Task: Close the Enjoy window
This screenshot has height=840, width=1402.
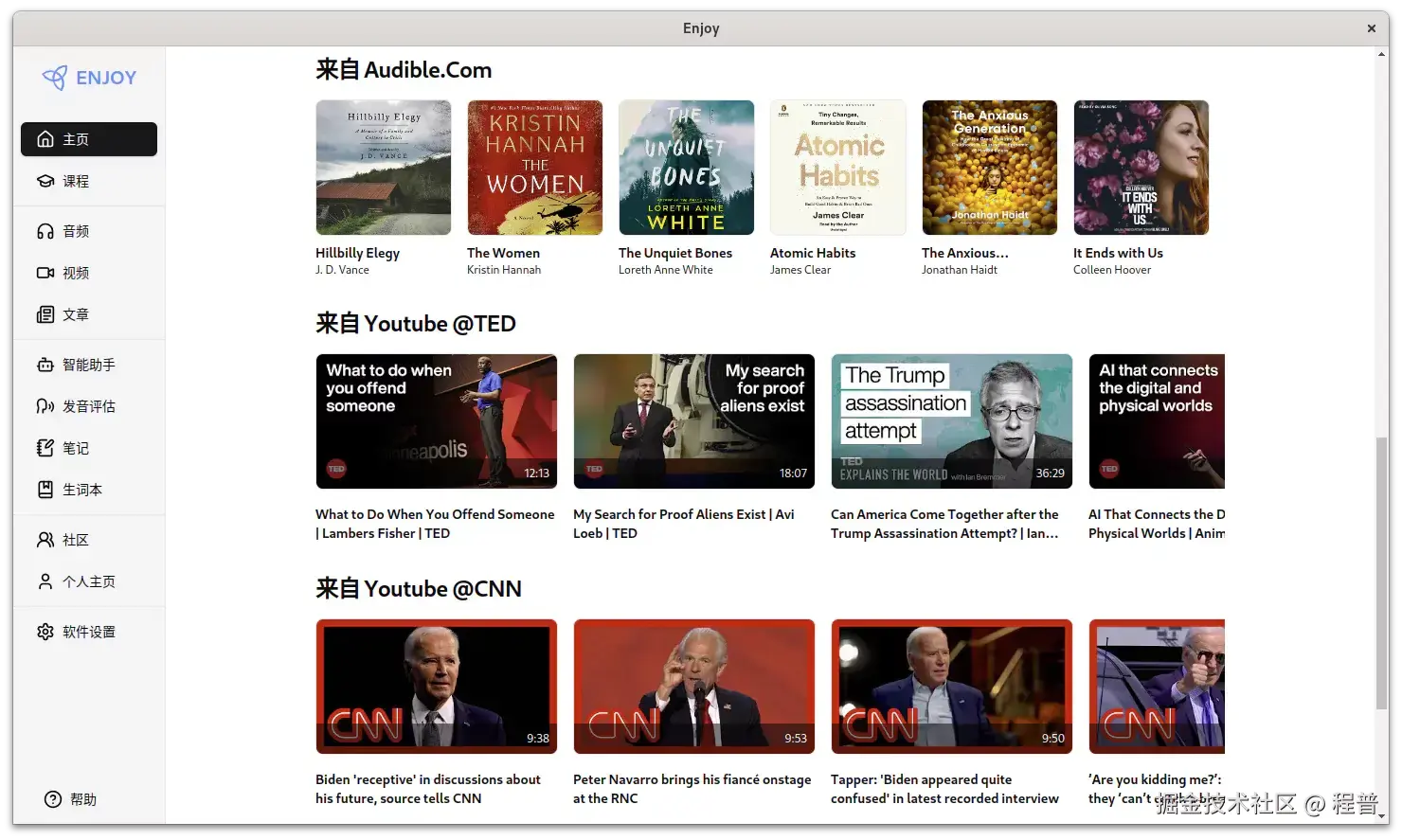Action: [x=1371, y=28]
